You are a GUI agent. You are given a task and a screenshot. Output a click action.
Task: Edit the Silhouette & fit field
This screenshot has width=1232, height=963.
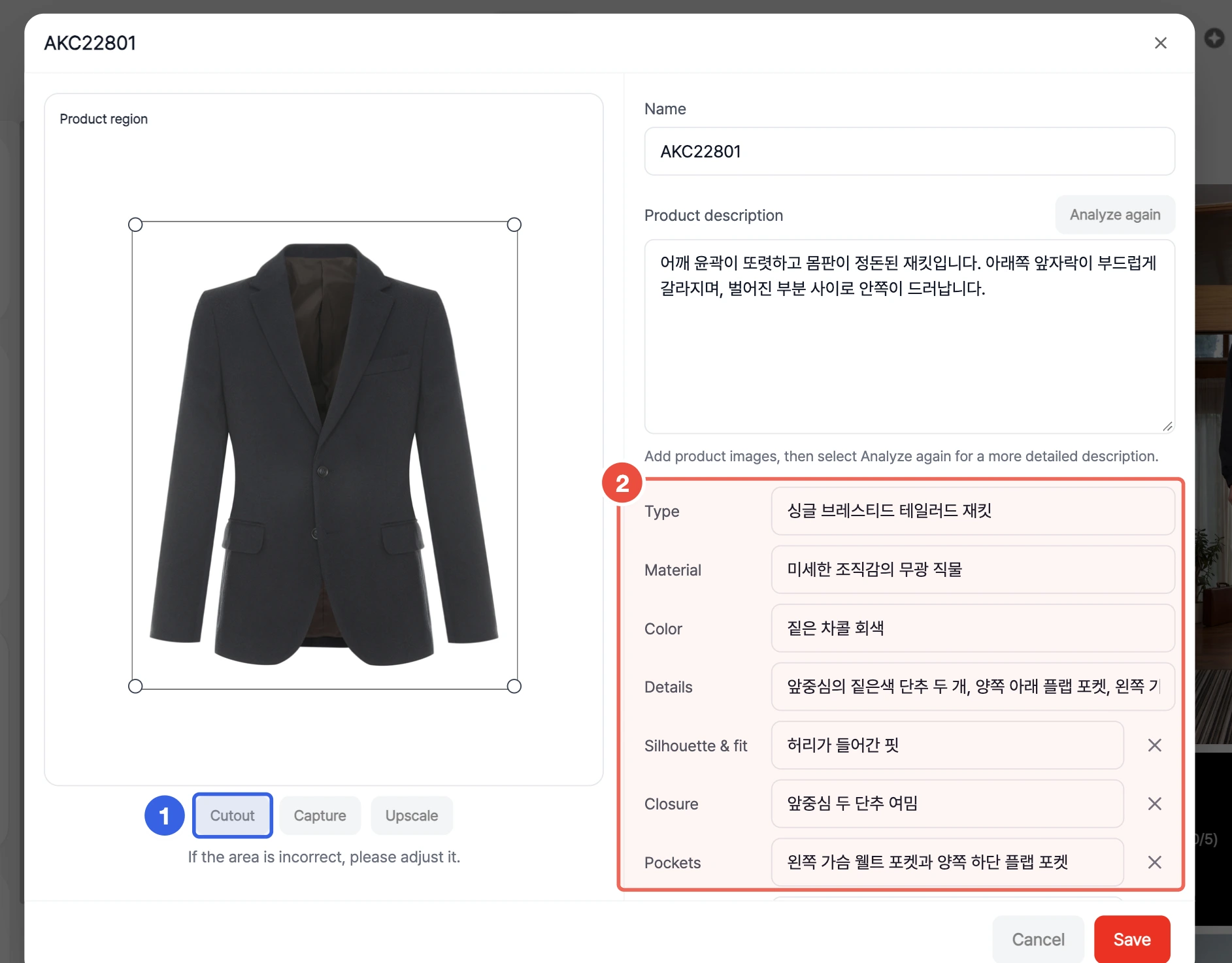pyautogui.click(x=948, y=745)
